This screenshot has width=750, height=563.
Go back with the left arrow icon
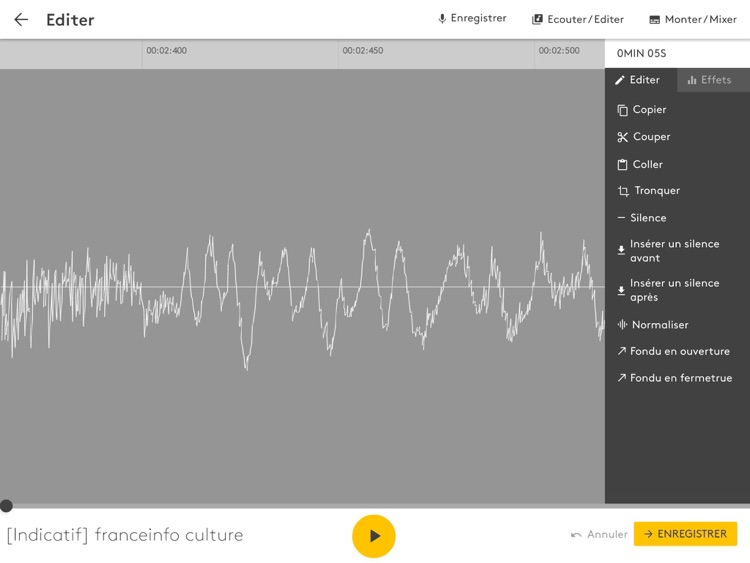[x=21, y=20]
